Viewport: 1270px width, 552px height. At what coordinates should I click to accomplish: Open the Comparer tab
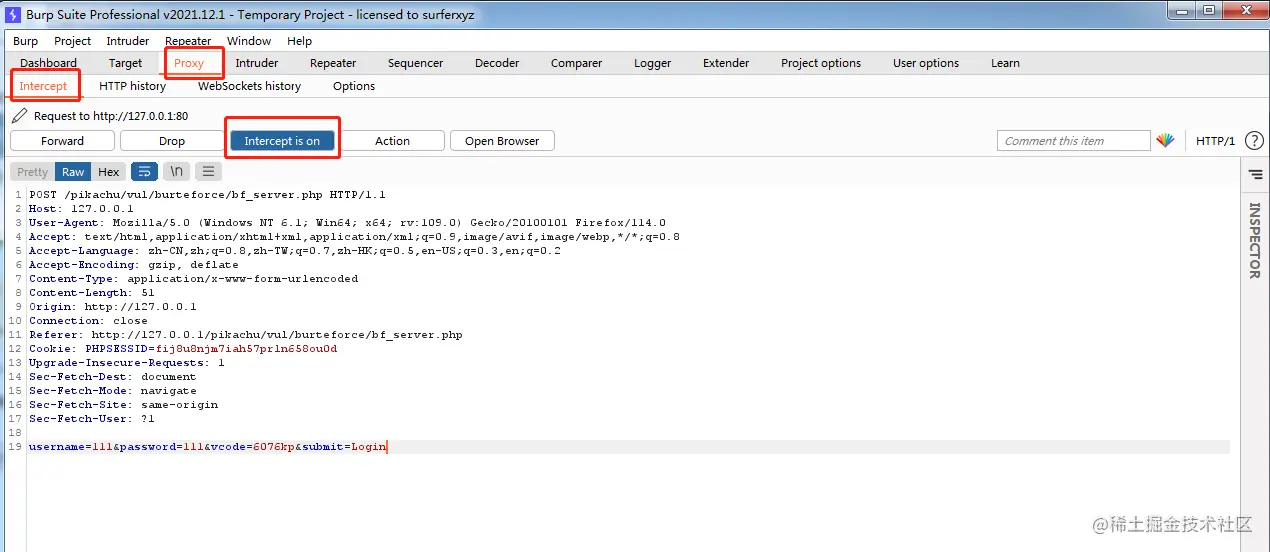click(577, 63)
